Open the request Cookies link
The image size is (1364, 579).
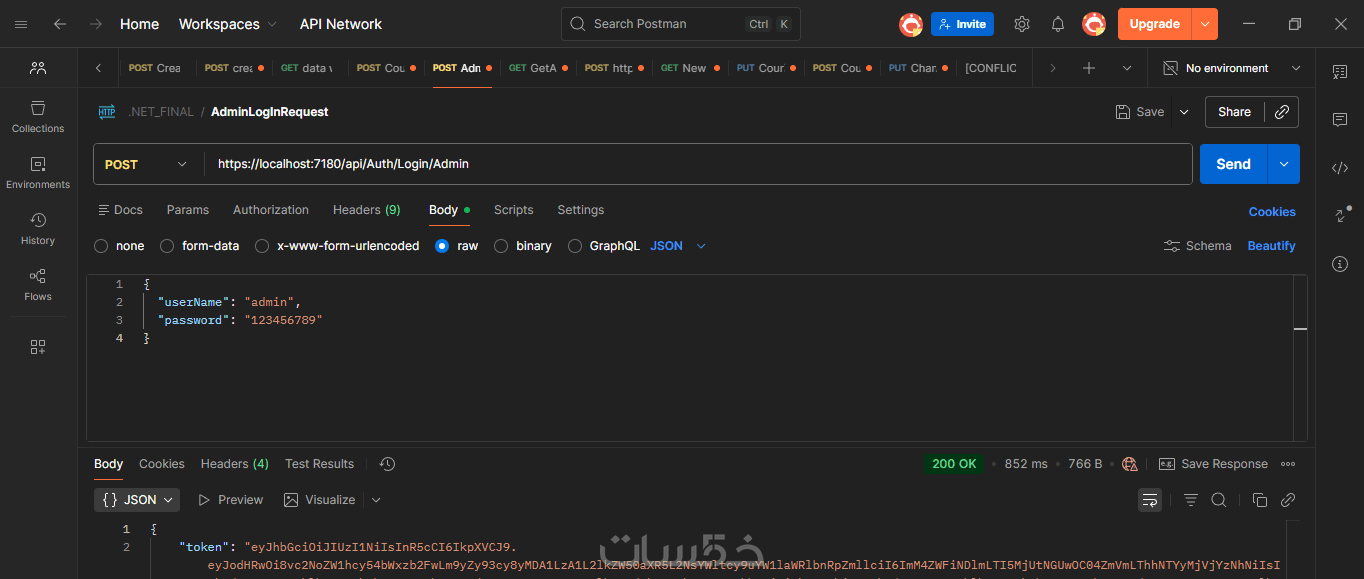pos(1272,212)
